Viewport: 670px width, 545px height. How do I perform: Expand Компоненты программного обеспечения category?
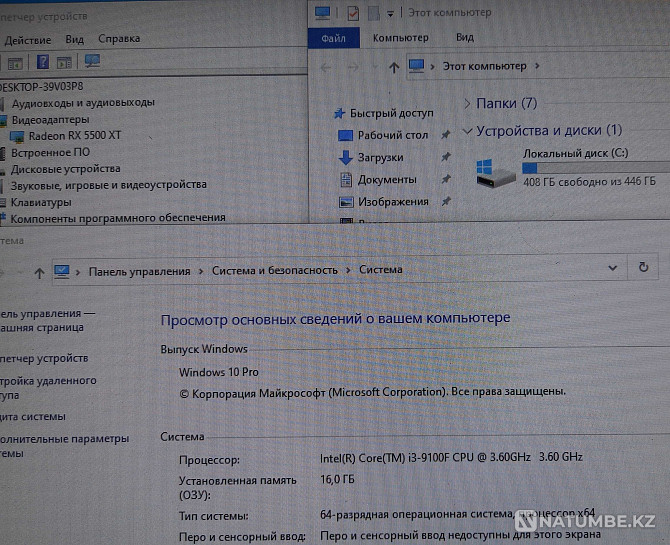[x=118, y=218]
